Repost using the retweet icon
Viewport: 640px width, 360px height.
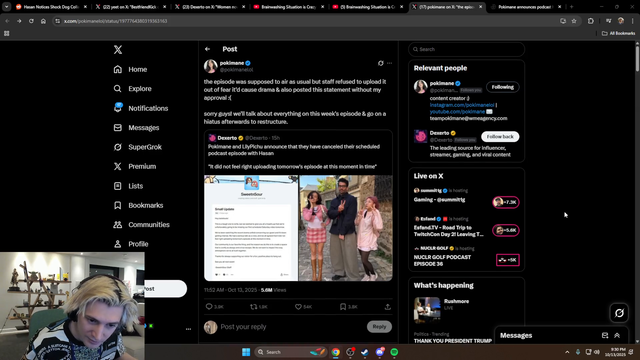tap(253, 307)
